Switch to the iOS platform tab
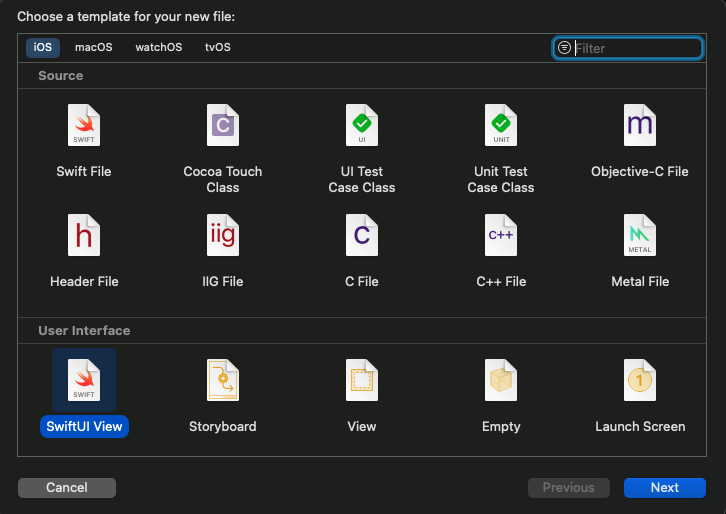Screen dimensions: 726x514 pos(43,48)
